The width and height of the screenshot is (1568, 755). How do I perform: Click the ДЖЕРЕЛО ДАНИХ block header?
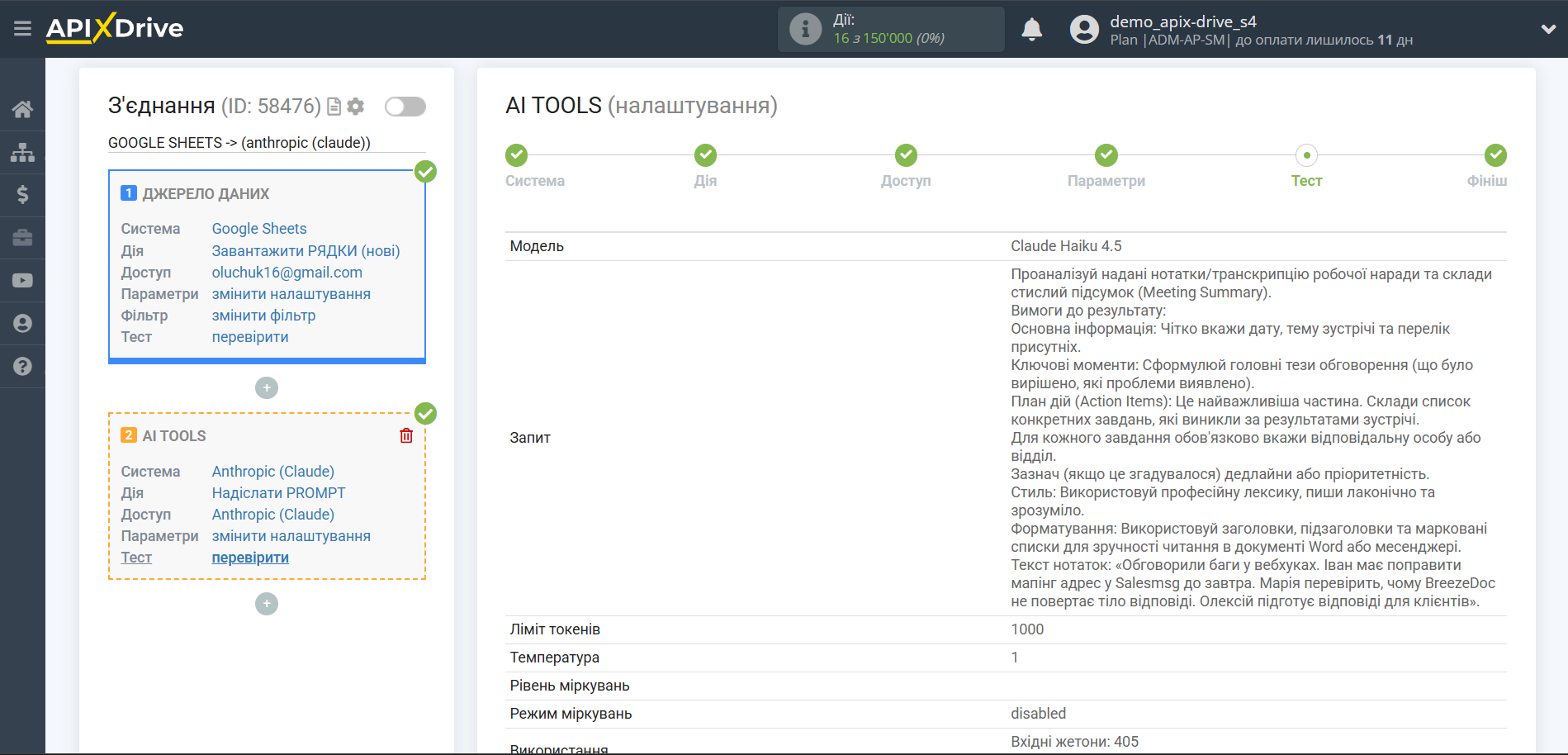(206, 194)
